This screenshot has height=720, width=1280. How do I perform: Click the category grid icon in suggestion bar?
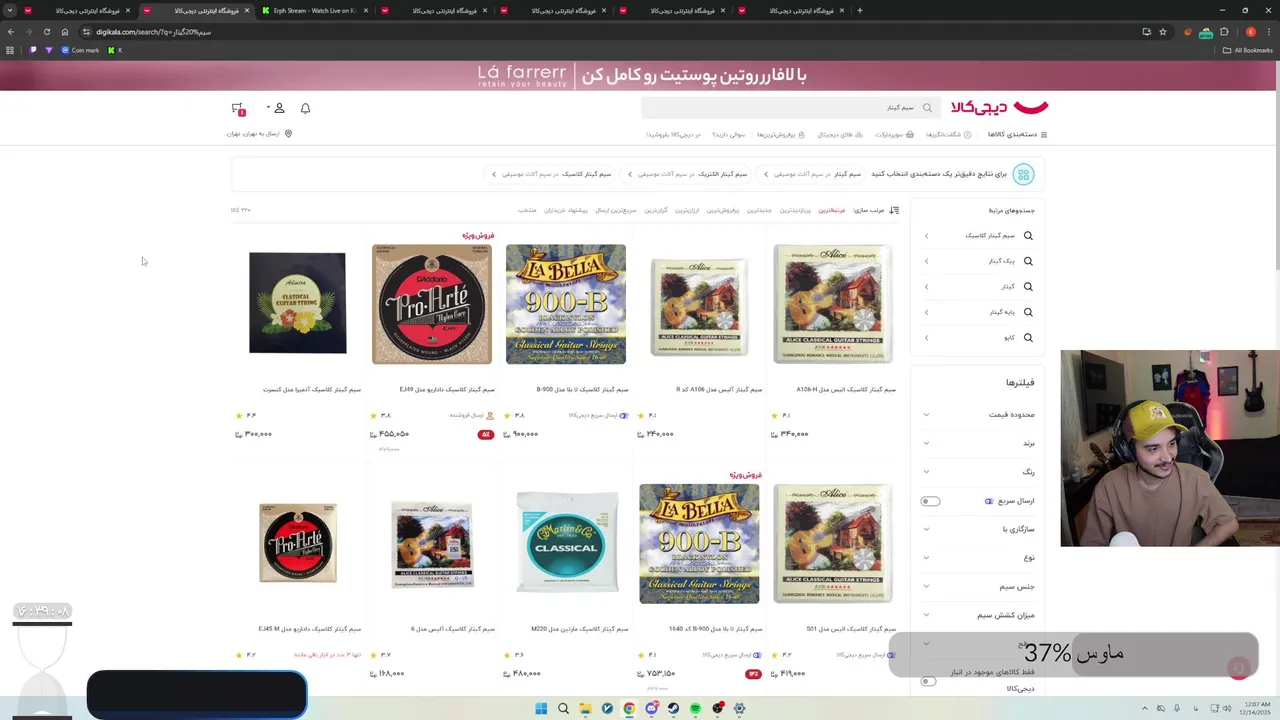[x=1023, y=174]
